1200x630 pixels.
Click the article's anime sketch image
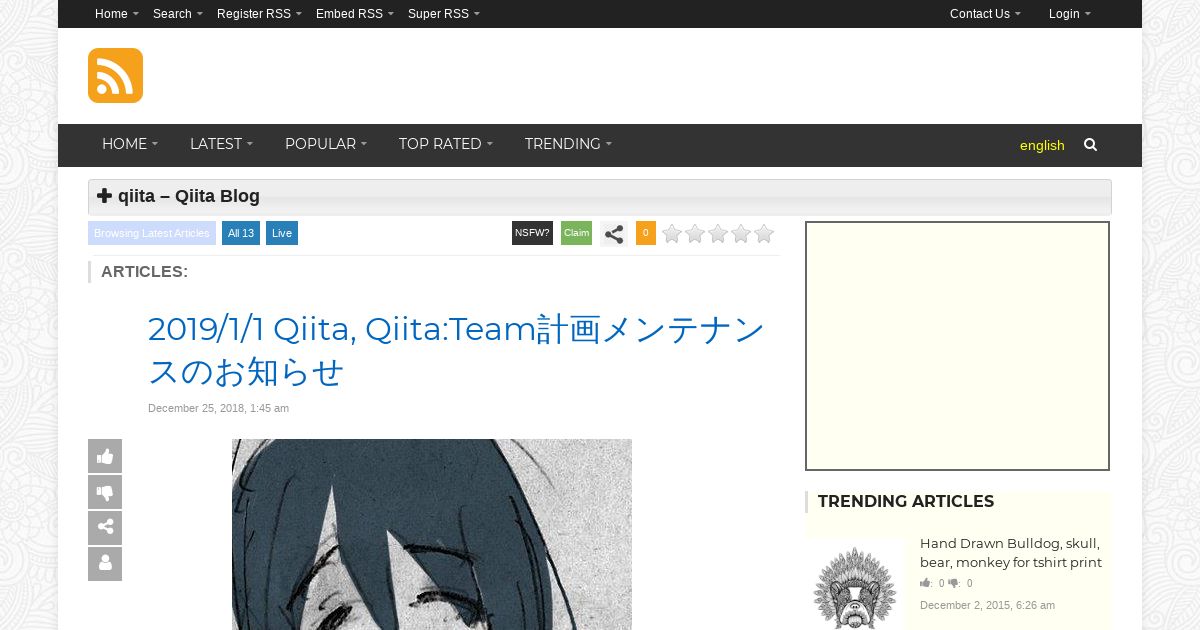[432, 534]
